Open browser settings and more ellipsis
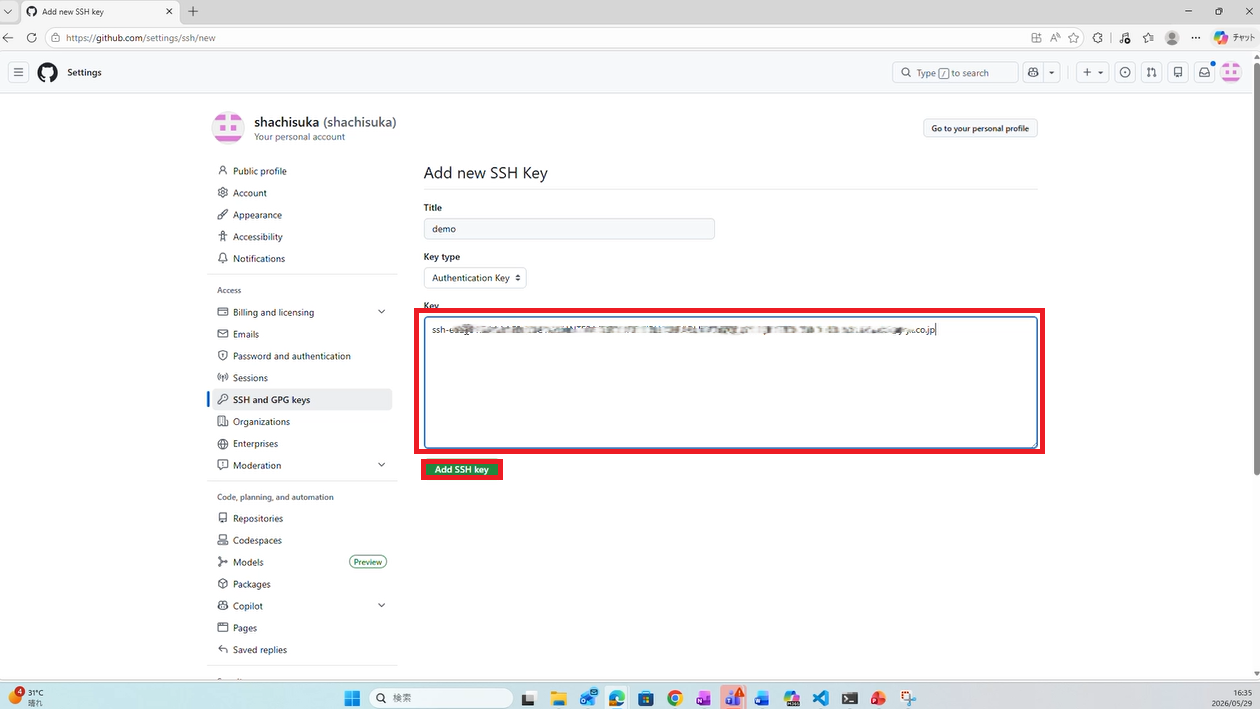This screenshot has width=1260, height=709. [1195, 38]
